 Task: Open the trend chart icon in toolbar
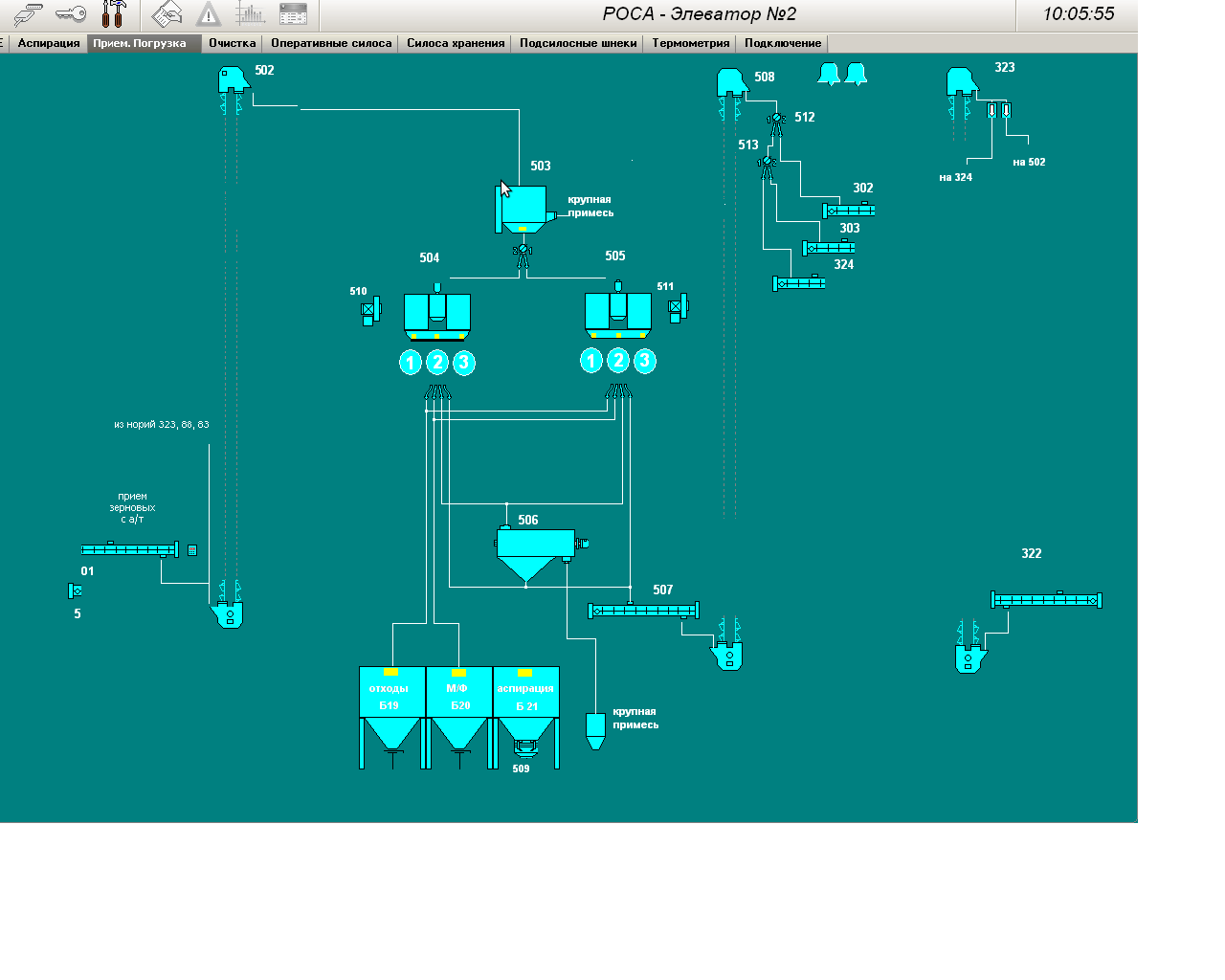coord(251,14)
